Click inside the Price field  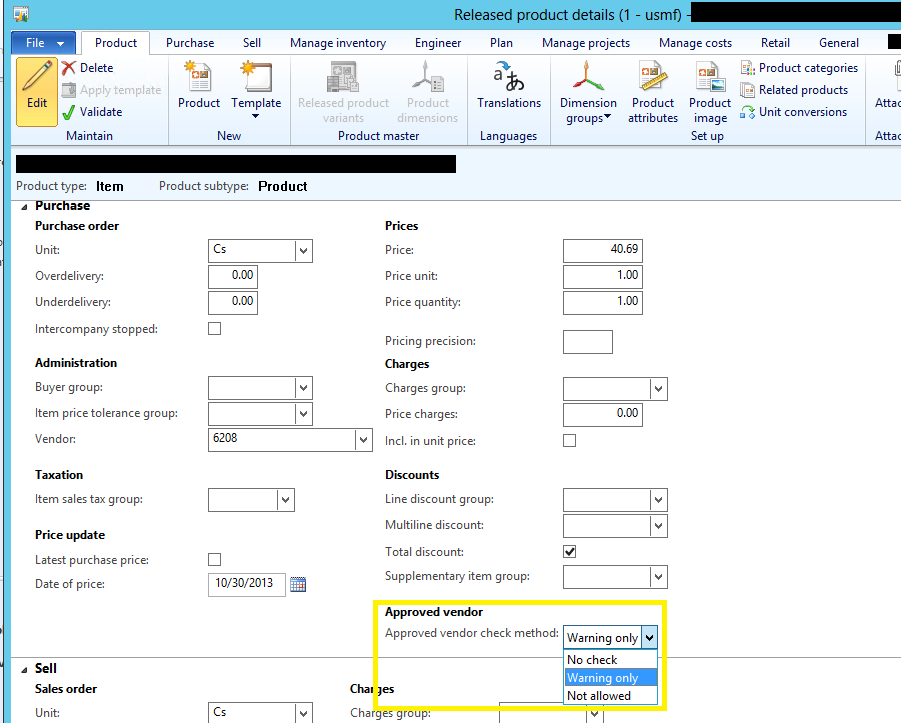point(600,250)
